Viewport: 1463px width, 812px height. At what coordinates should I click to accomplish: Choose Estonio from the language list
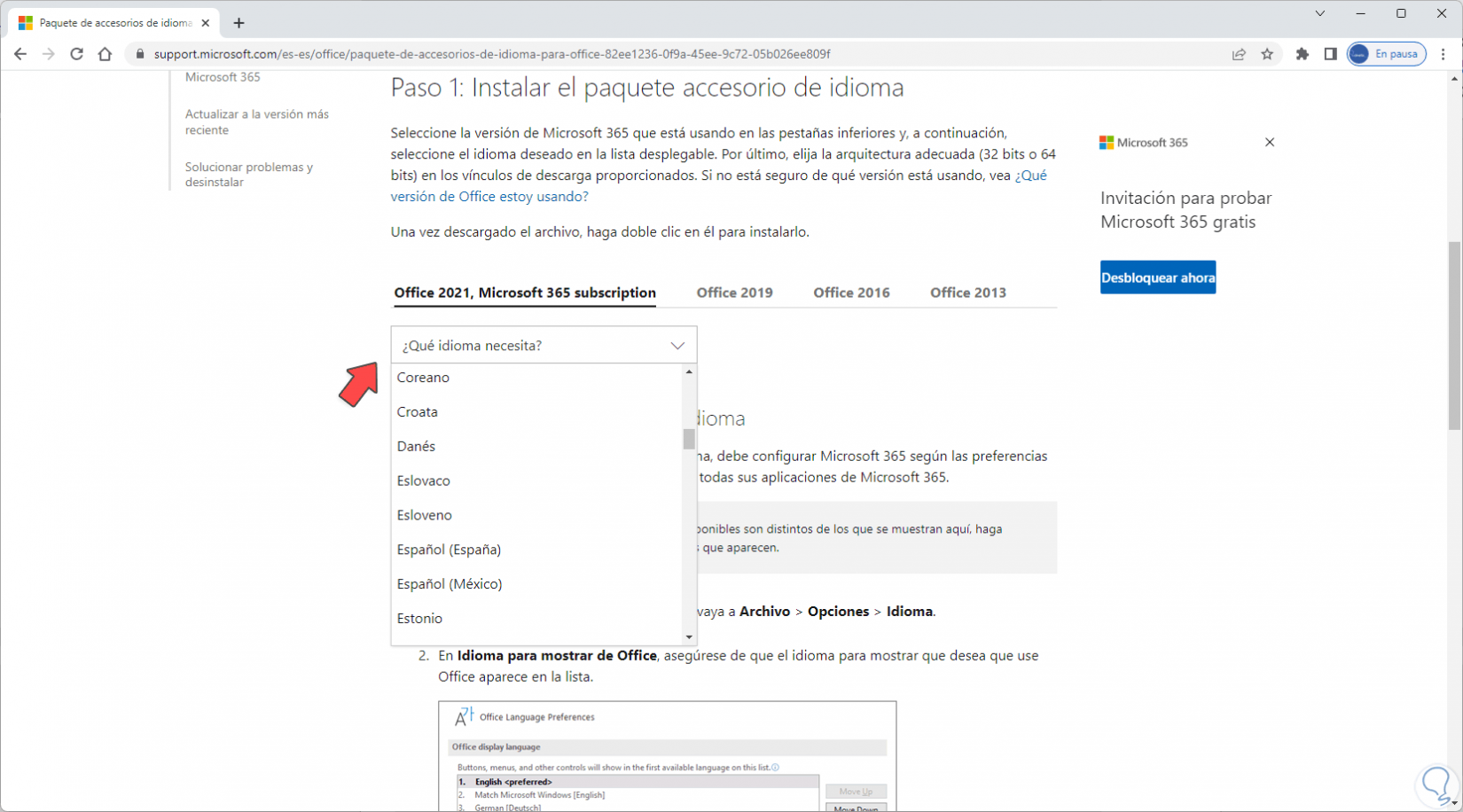coord(536,619)
